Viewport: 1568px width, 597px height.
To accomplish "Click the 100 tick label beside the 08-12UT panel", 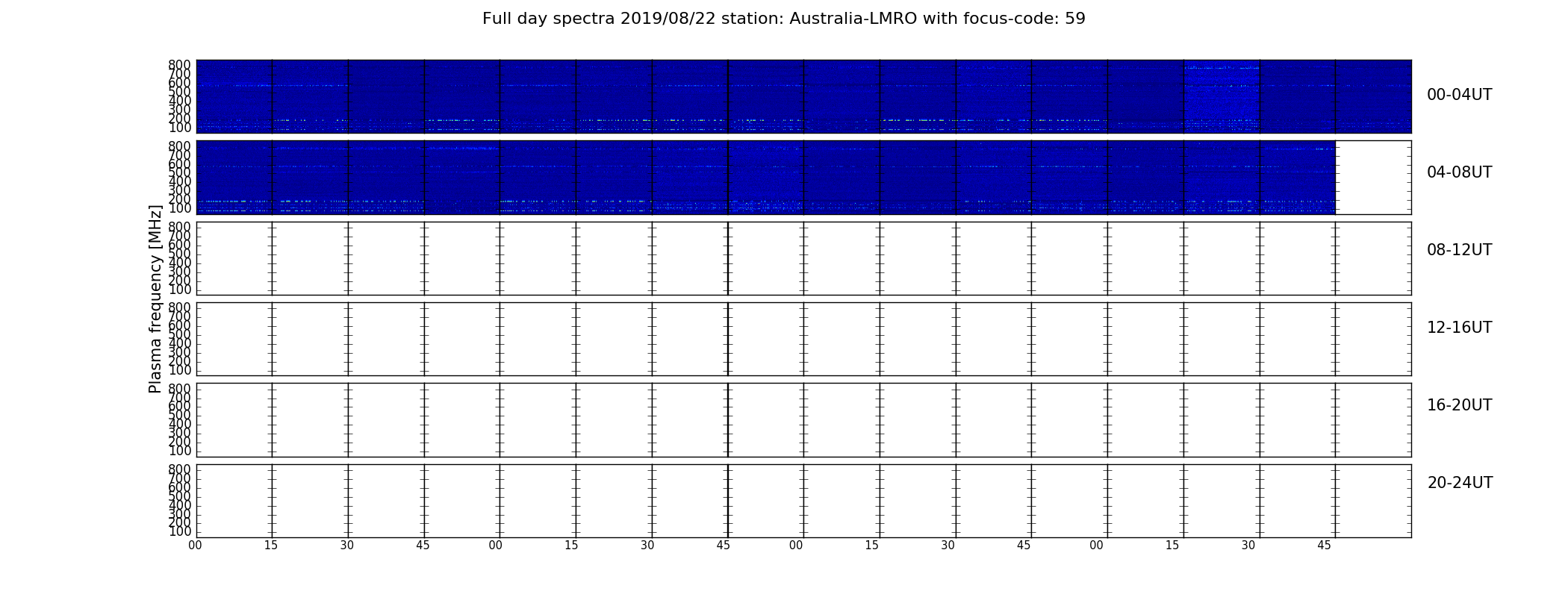I will click(x=180, y=290).
